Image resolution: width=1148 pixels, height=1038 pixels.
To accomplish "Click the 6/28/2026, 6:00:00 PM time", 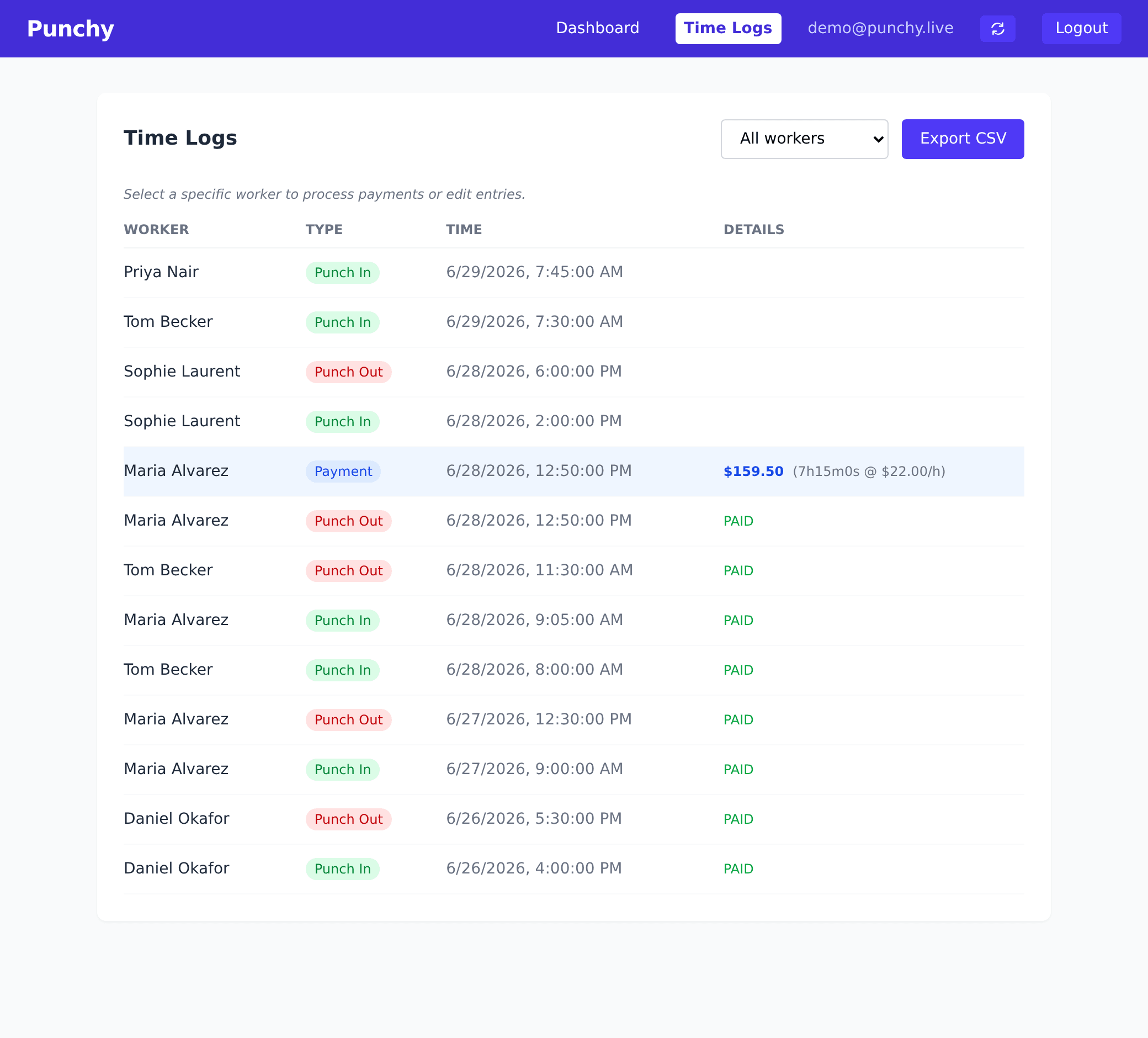I will [534, 371].
